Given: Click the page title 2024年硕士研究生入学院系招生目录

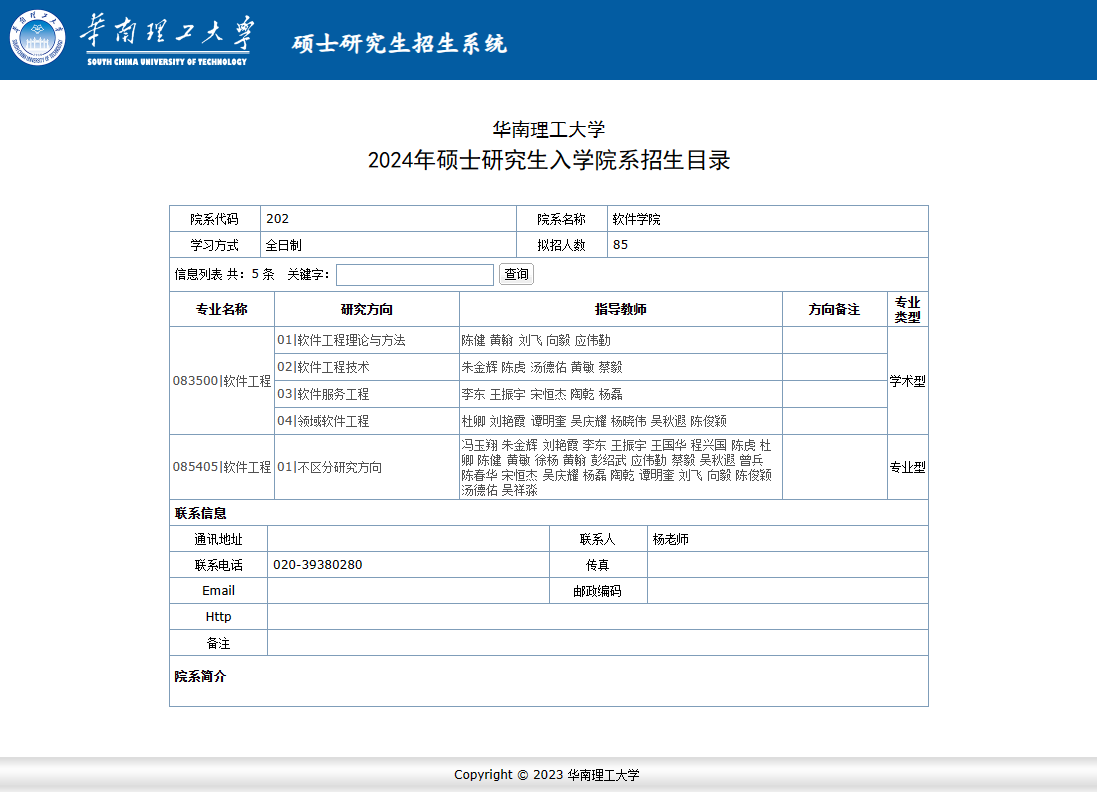Looking at the screenshot, I should click(549, 160).
